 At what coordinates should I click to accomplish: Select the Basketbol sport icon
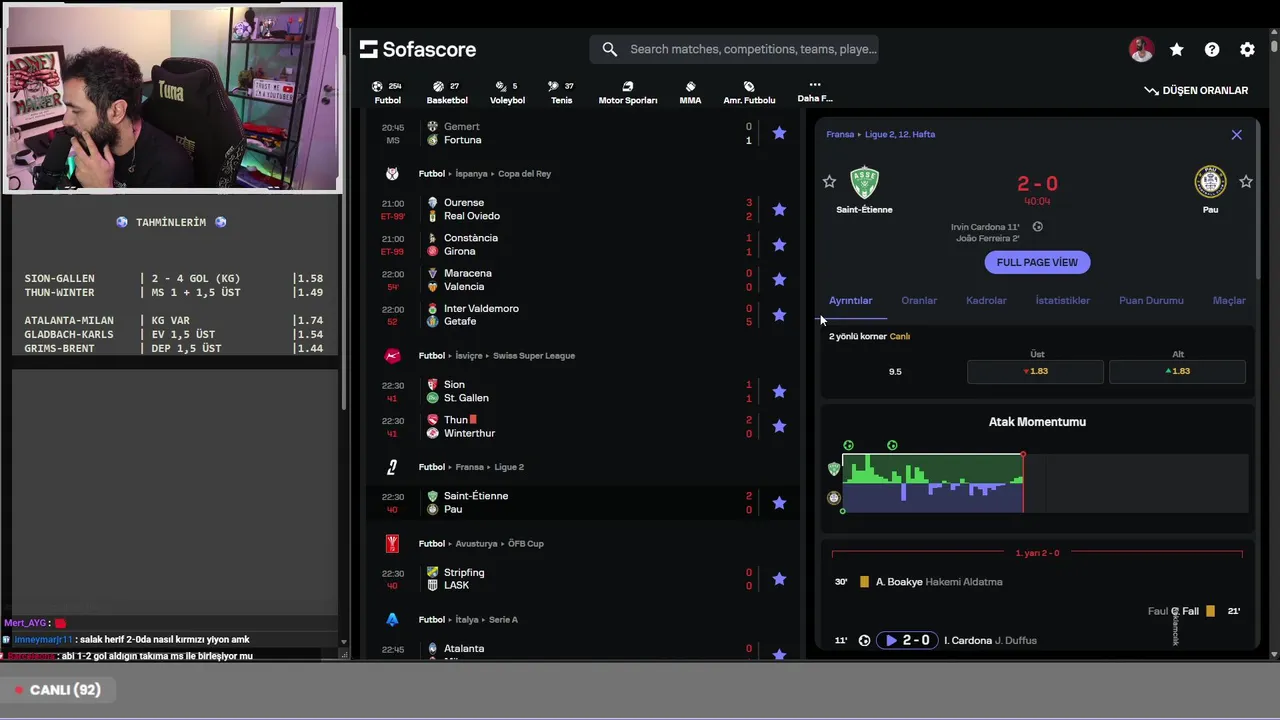pyautogui.click(x=447, y=92)
